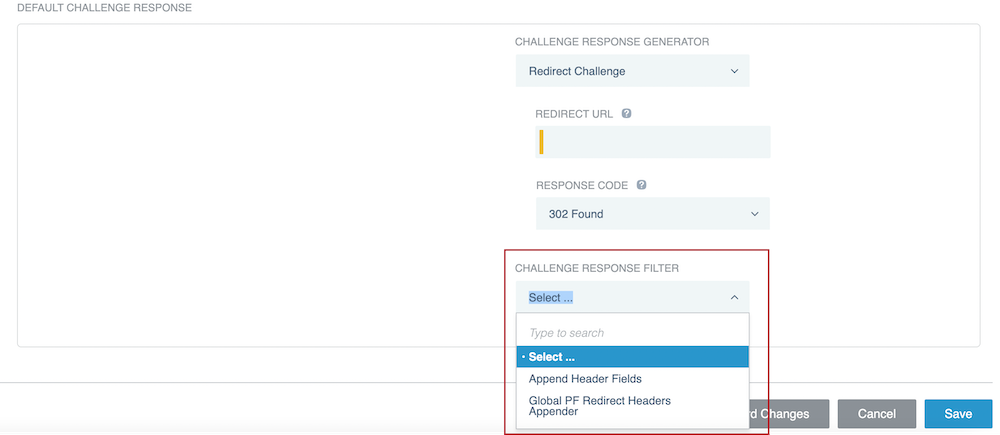Focus the Redirect URL text field
Viewport: 1000px width, 435px height.
[x=653, y=142]
